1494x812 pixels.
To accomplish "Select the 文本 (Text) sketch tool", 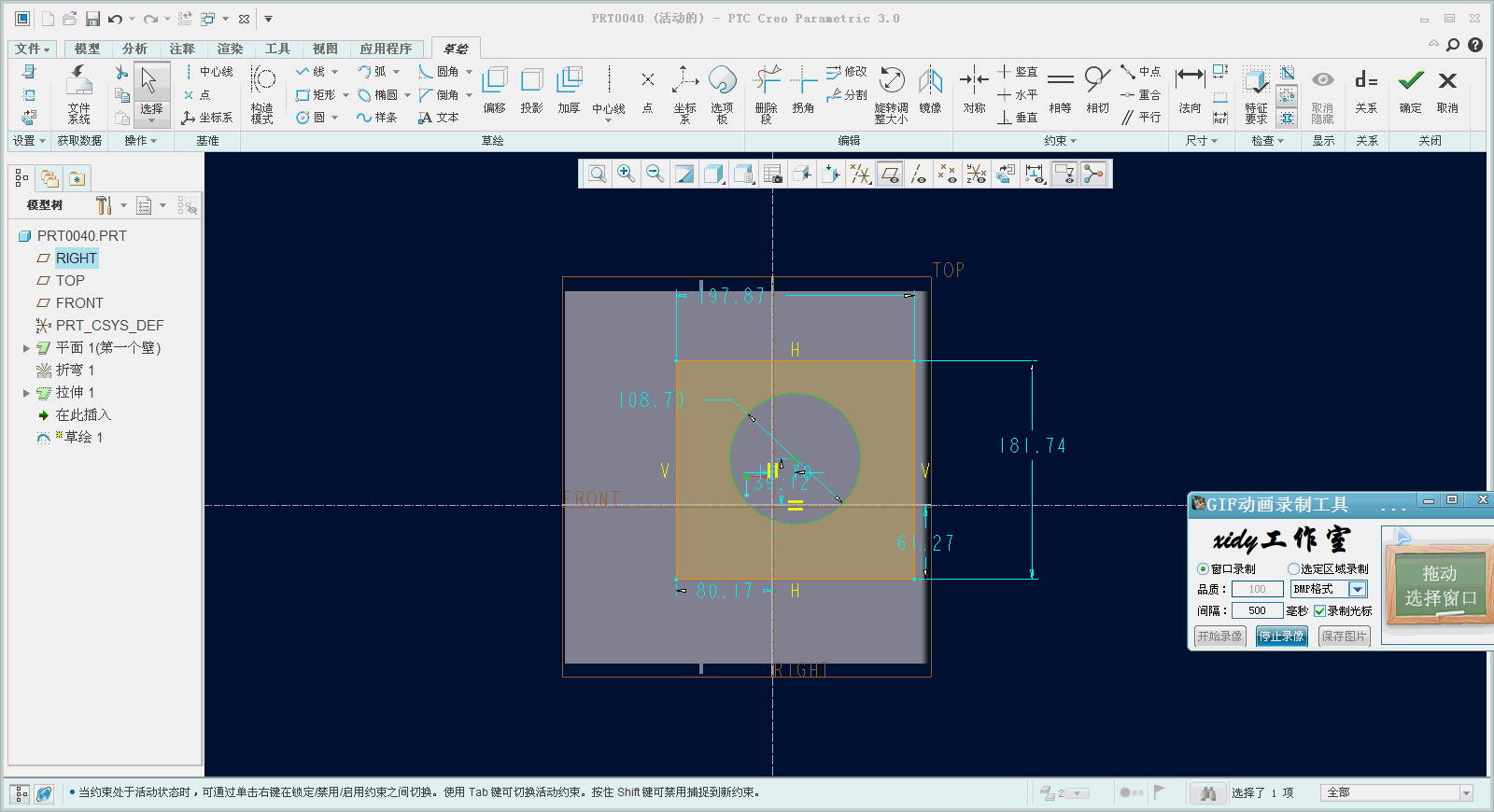I will pyautogui.click(x=439, y=118).
